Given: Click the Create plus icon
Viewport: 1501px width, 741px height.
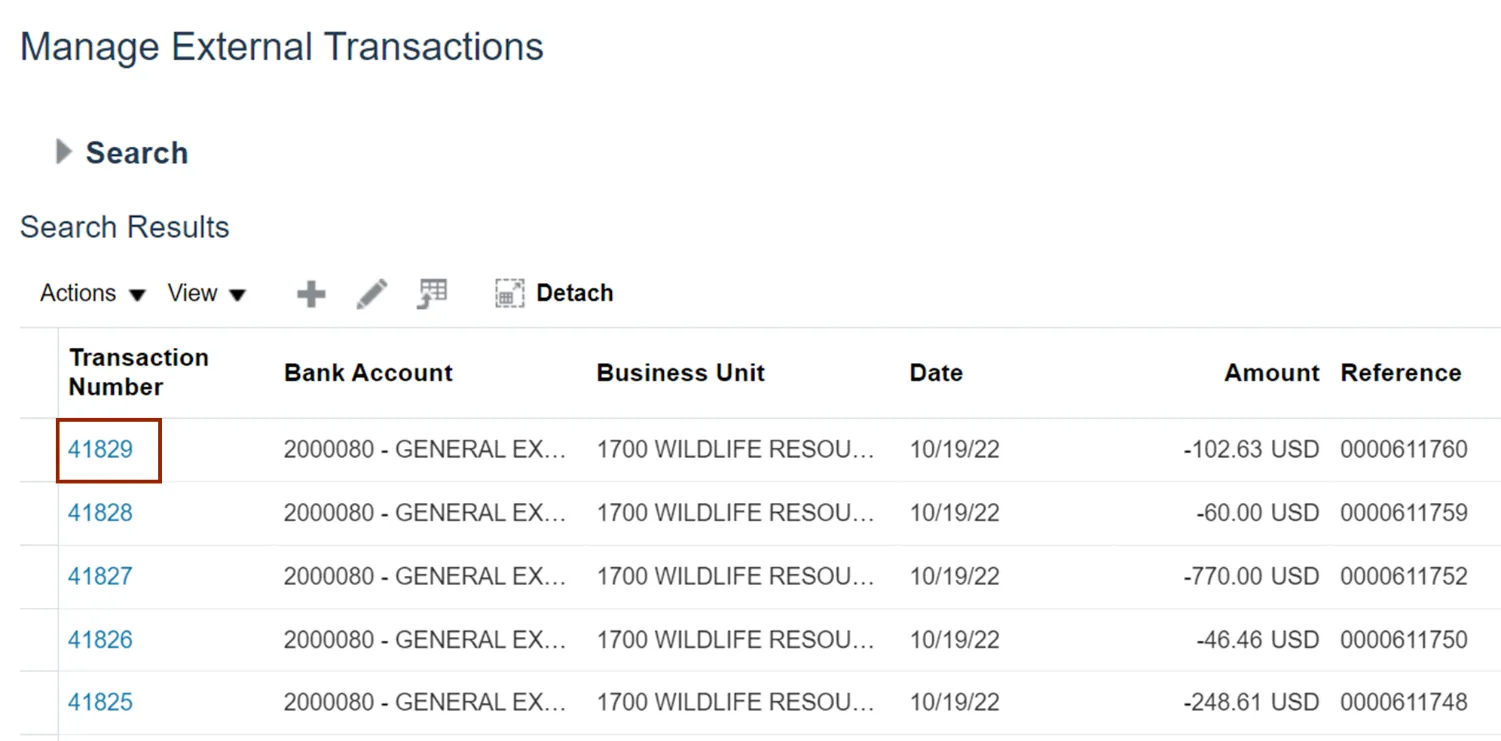Looking at the screenshot, I should (x=311, y=294).
